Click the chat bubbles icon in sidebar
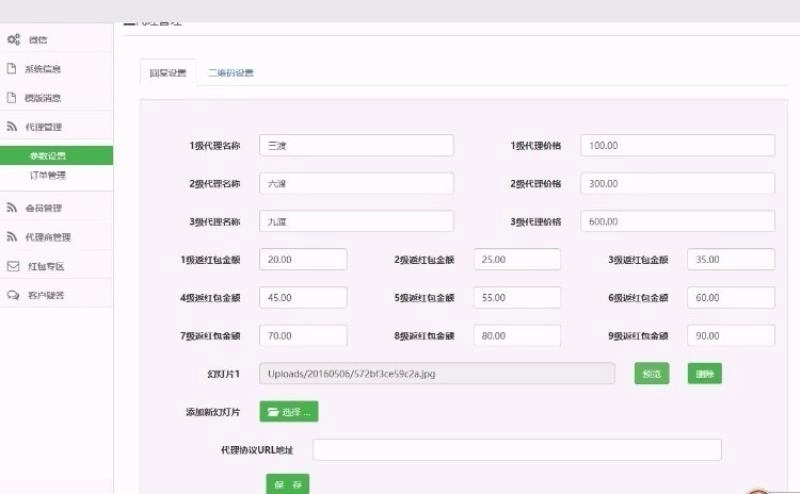800x494 pixels. click(x=13, y=295)
